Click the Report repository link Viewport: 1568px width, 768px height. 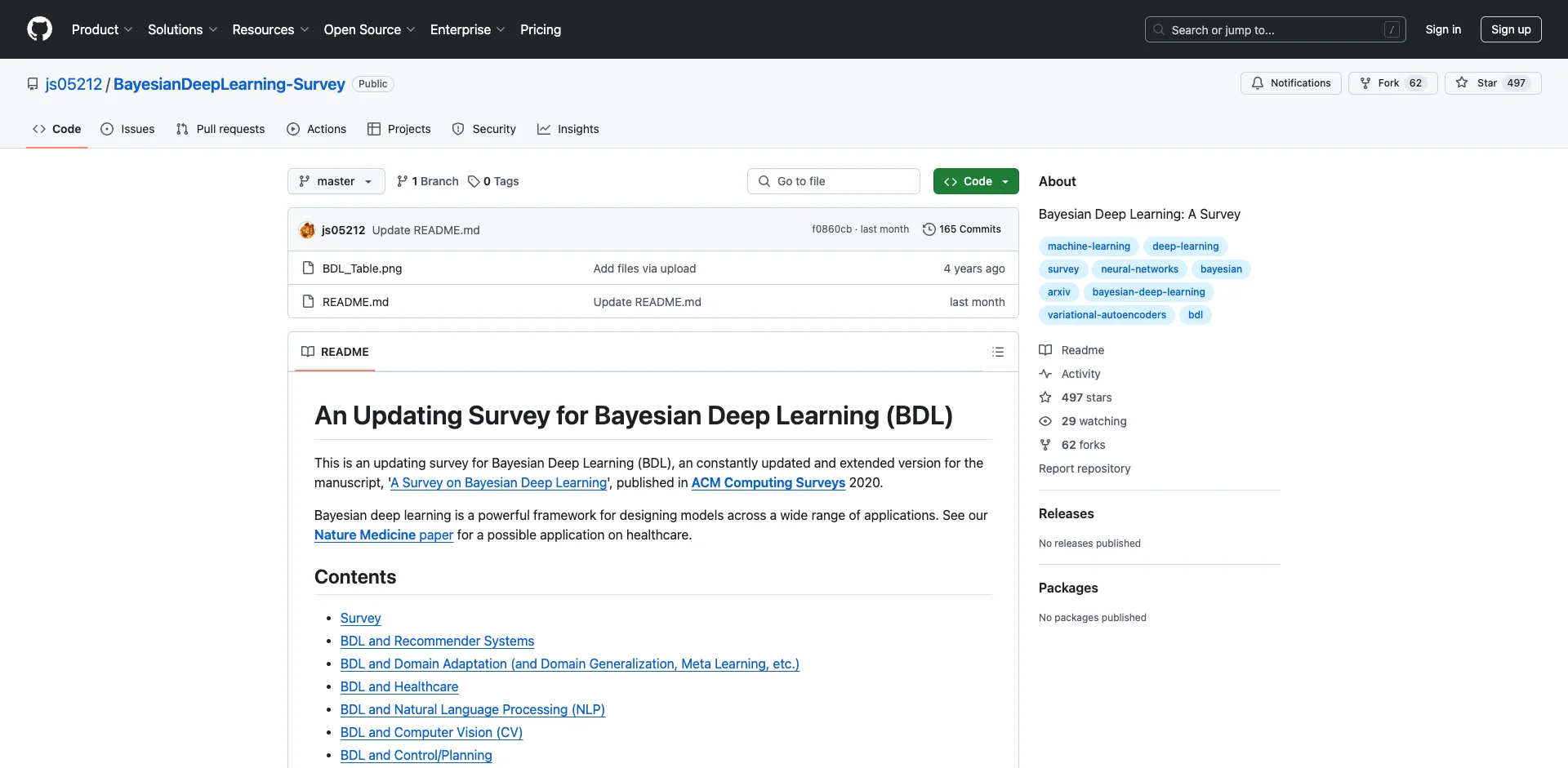tap(1085, 468)
